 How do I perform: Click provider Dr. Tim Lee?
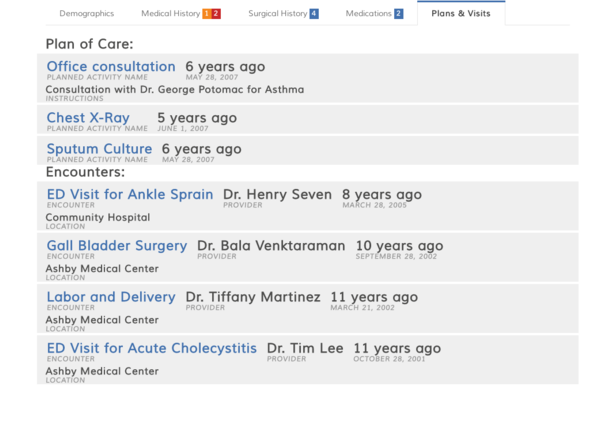click(305, 348)
